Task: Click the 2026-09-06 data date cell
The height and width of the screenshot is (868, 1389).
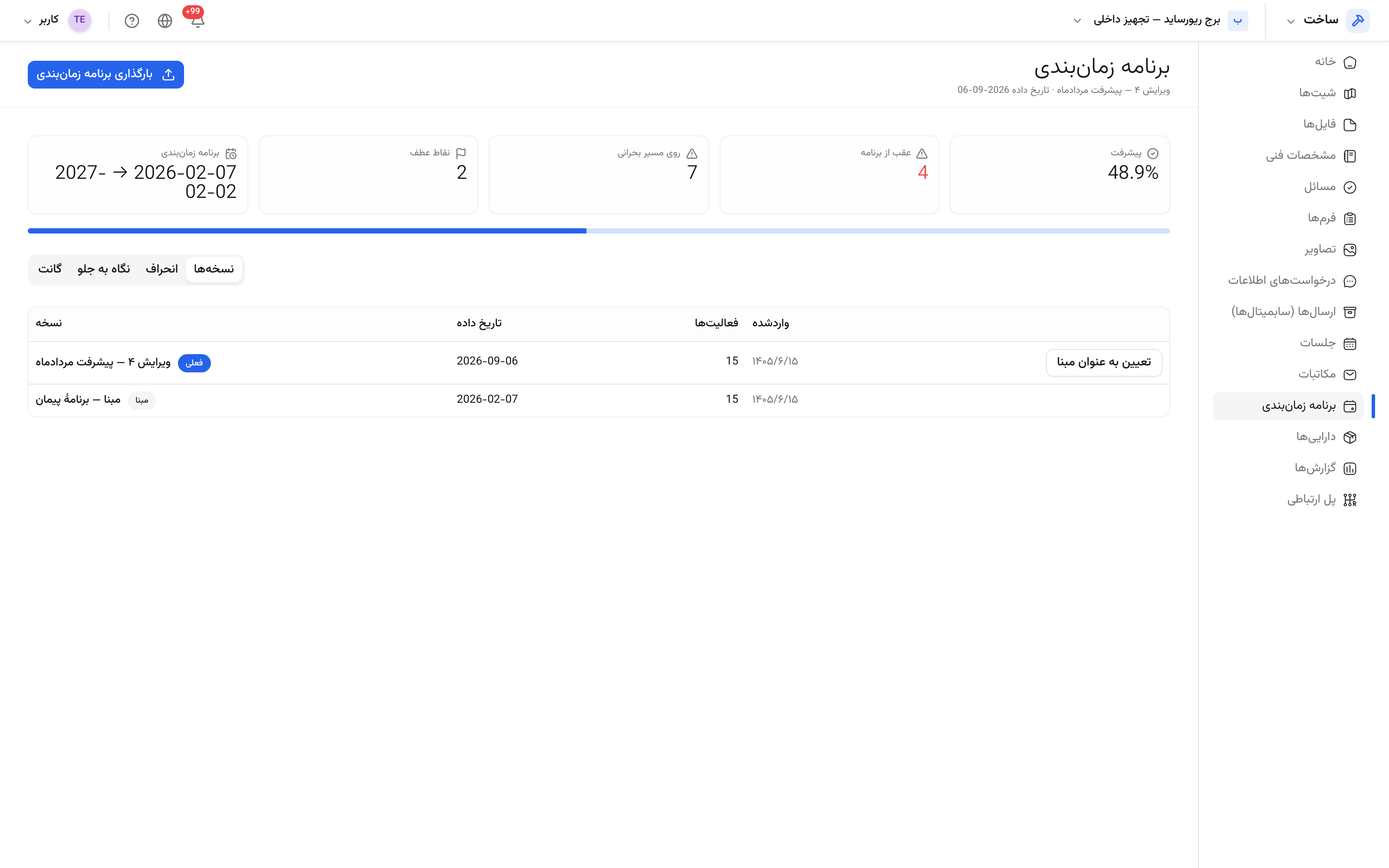Action: point(487,361)
